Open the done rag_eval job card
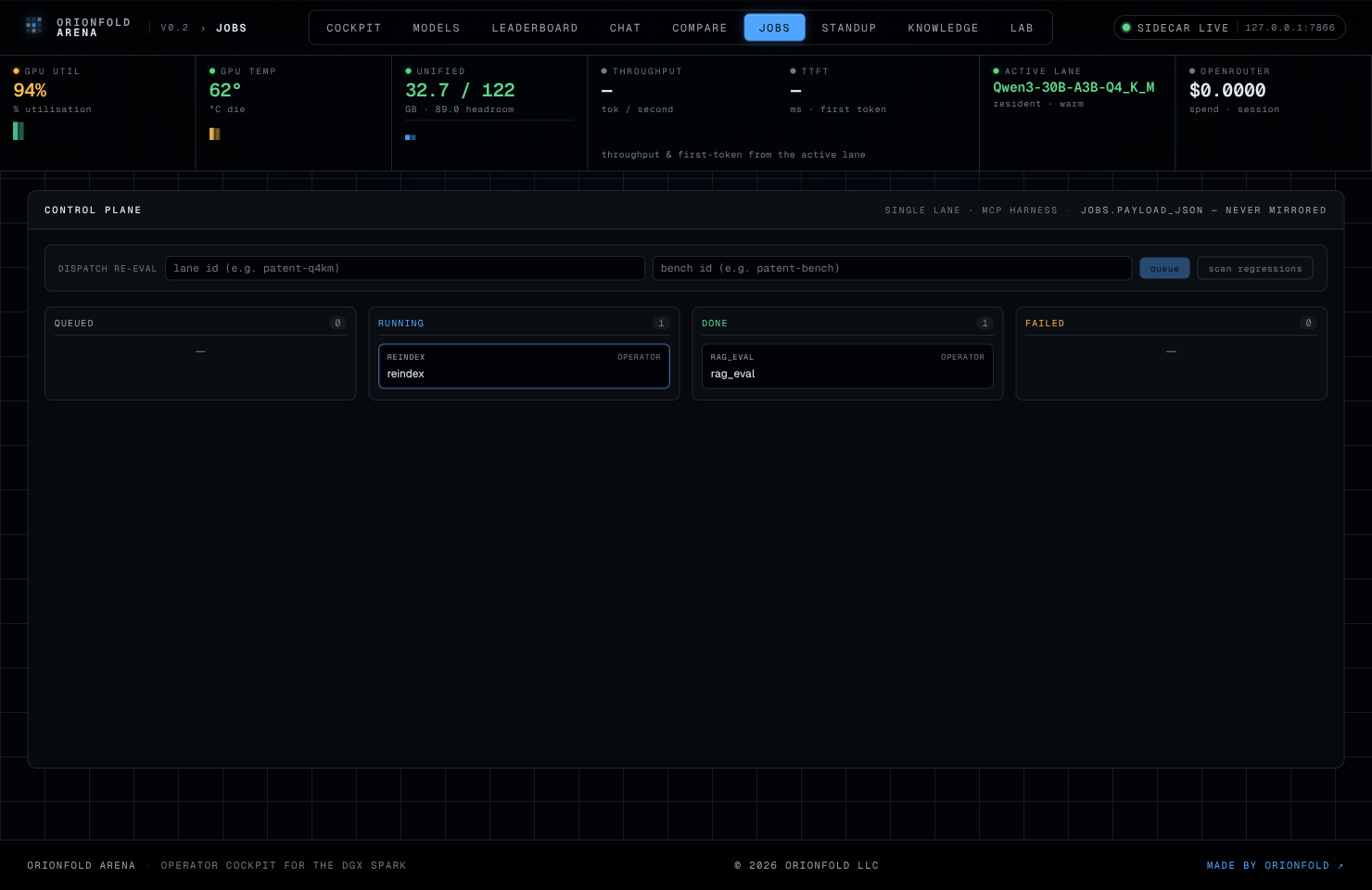Screen dimensions: 1372x890 pos(847,366)
